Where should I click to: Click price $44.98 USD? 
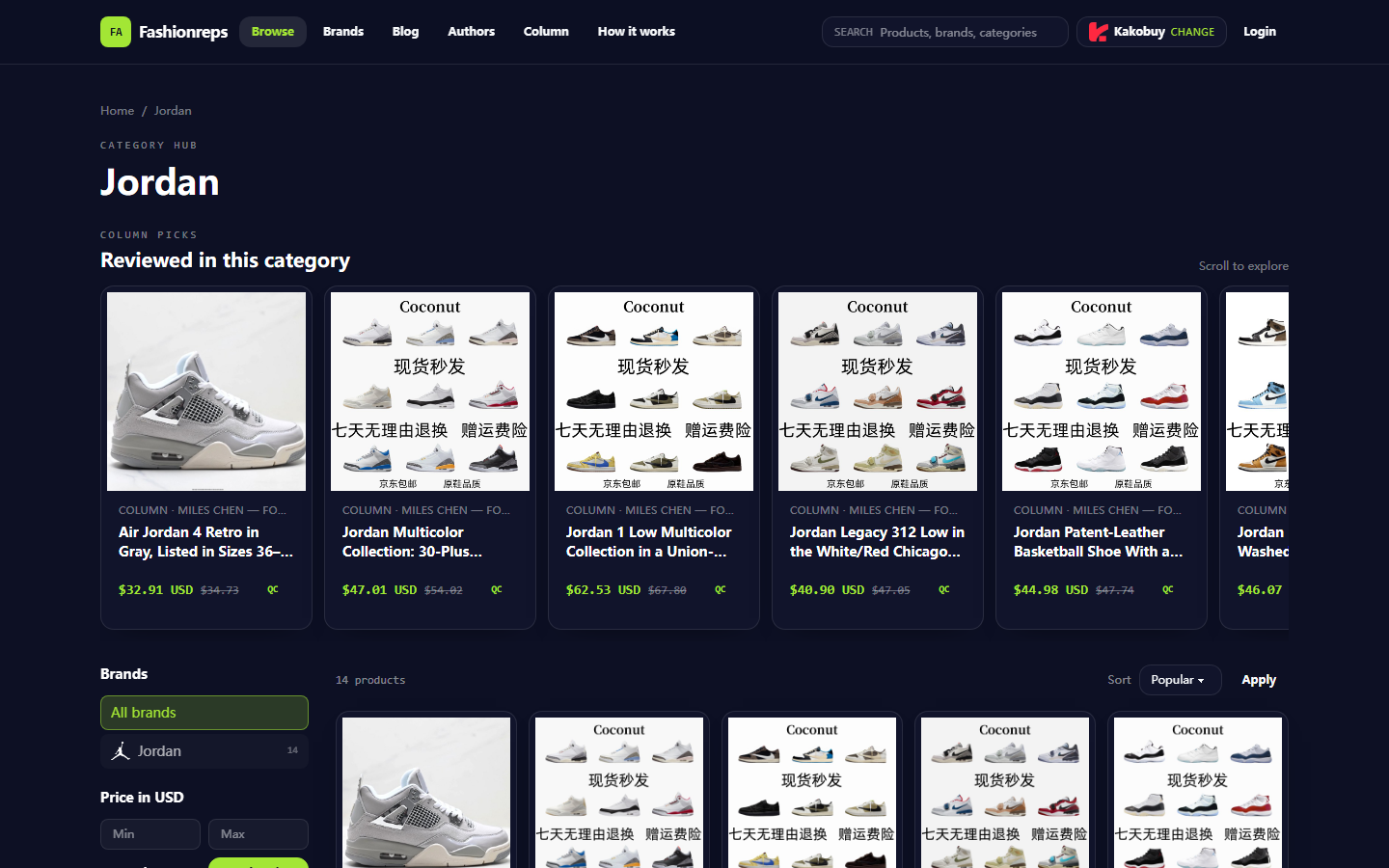[x=1051, y=590]
